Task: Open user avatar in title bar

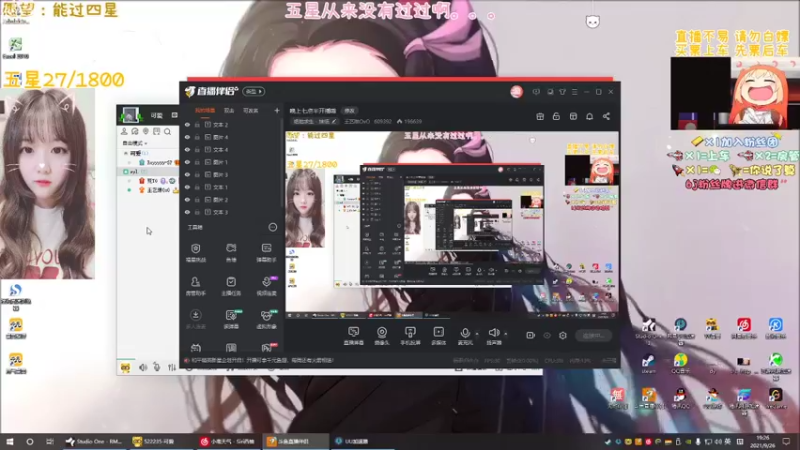Action: click(516, 92)
